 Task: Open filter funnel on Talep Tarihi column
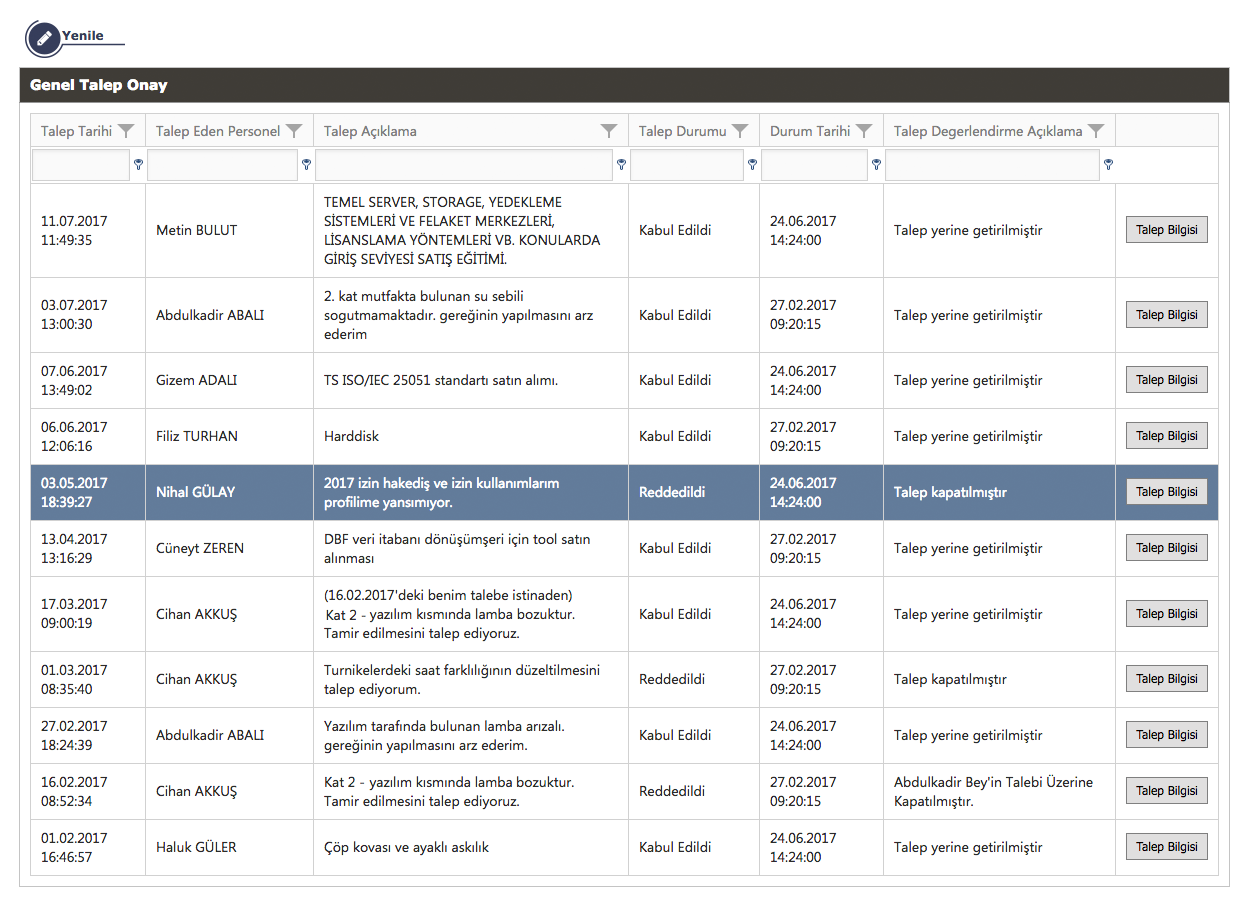[x=126, y=131]
